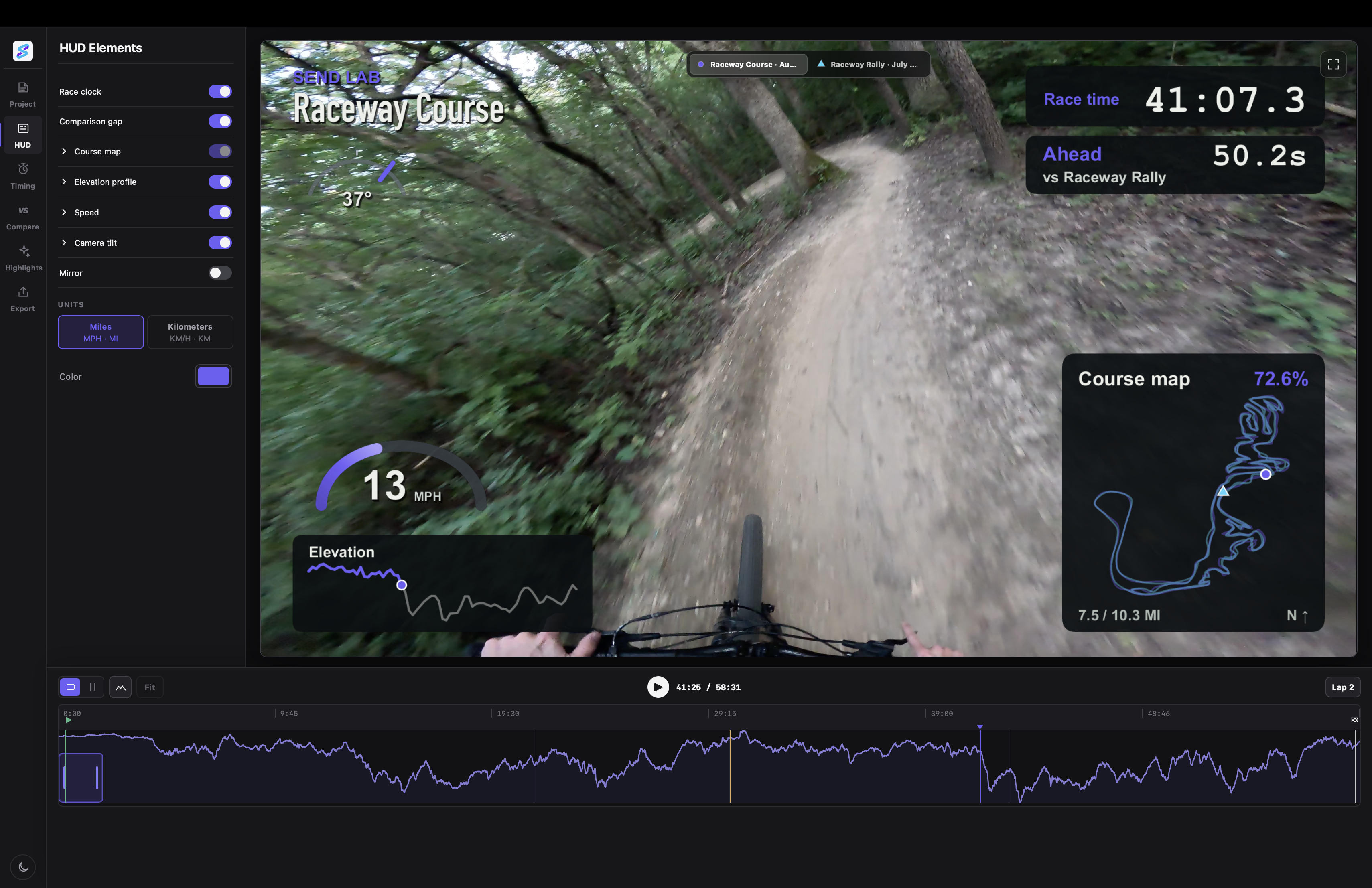
Task: Select portrait aspect ratio icon
Action: point(92,687)
